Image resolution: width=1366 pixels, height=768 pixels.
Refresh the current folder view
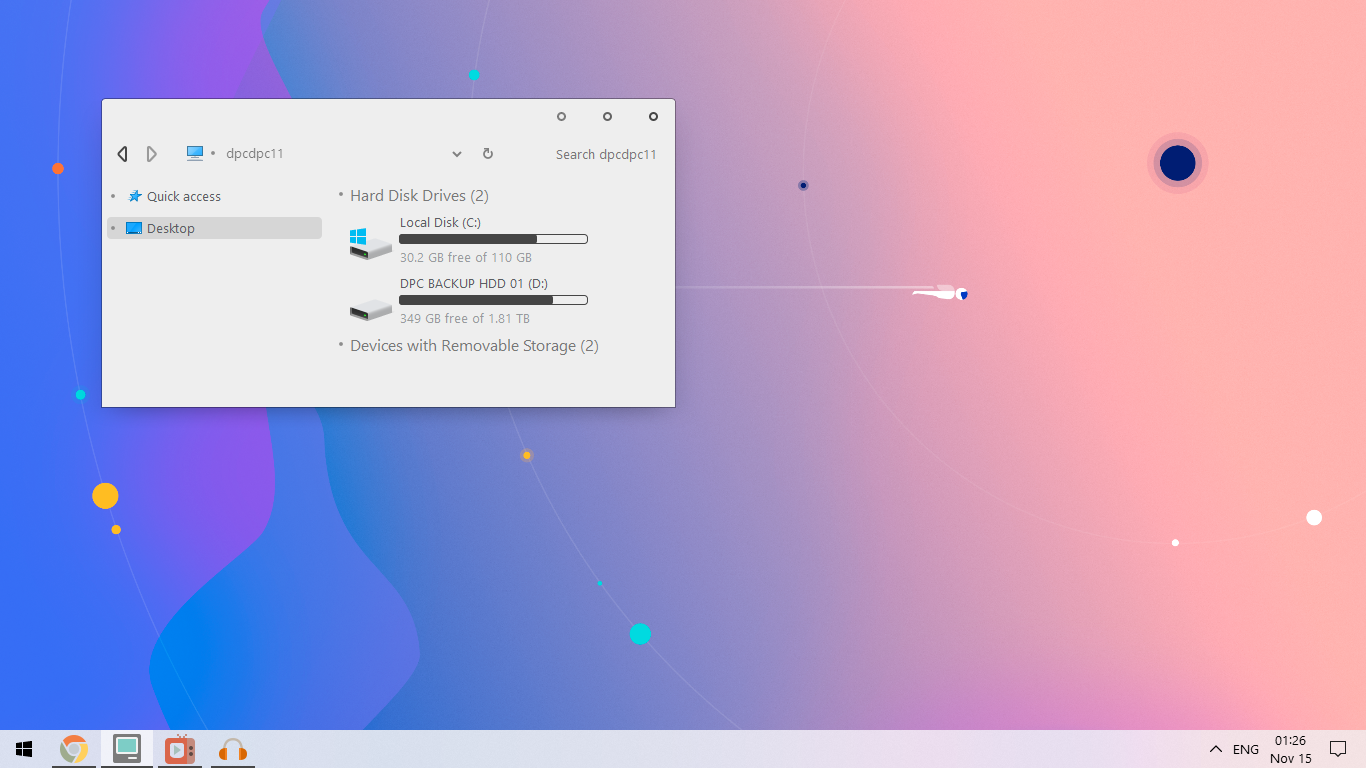click(488, 154)
